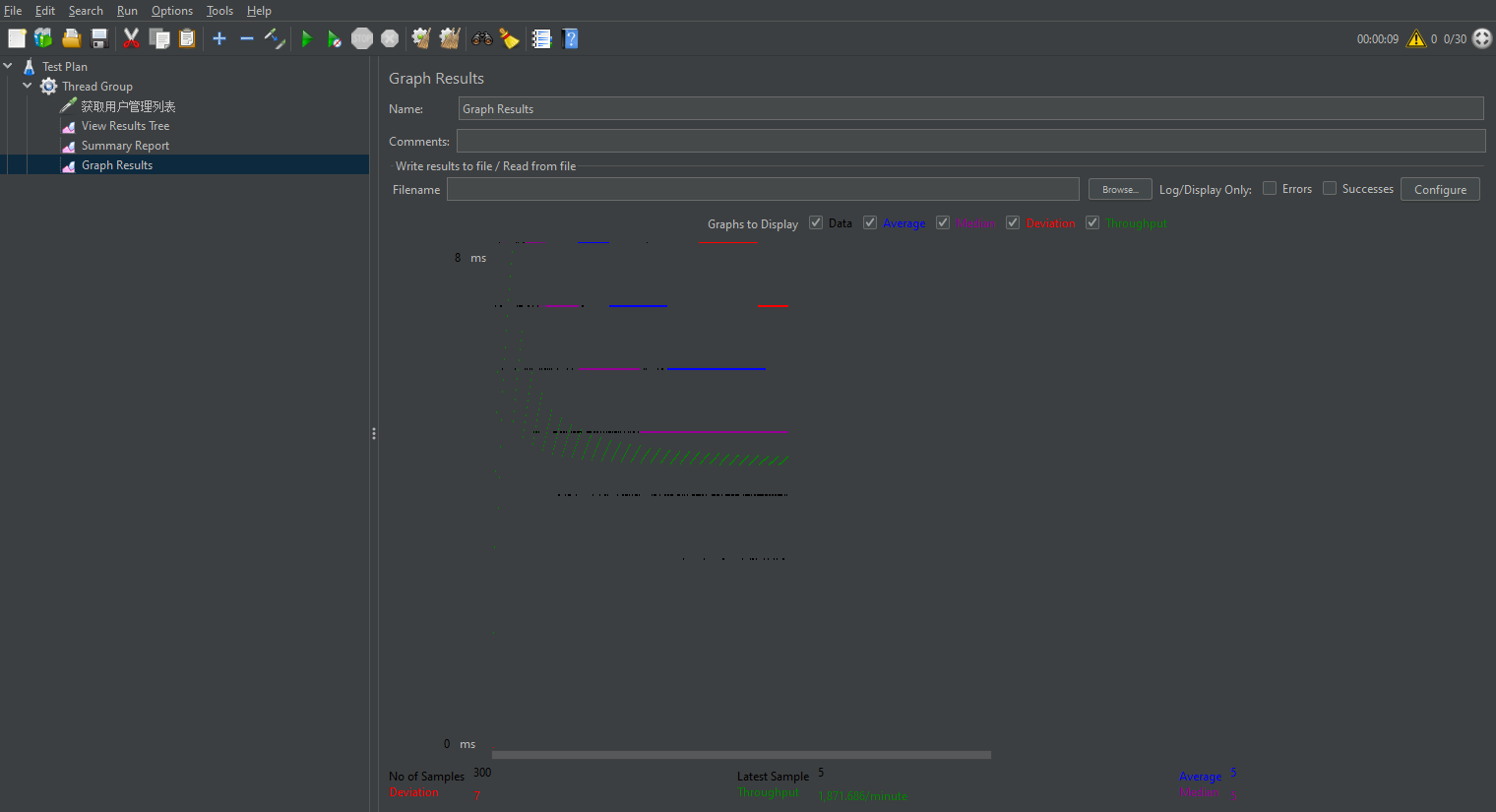Image resolution: width=1496 pixels, height=812 pixels.
Task: Click the Shutdown threads icon
Action: pos(390,38)
